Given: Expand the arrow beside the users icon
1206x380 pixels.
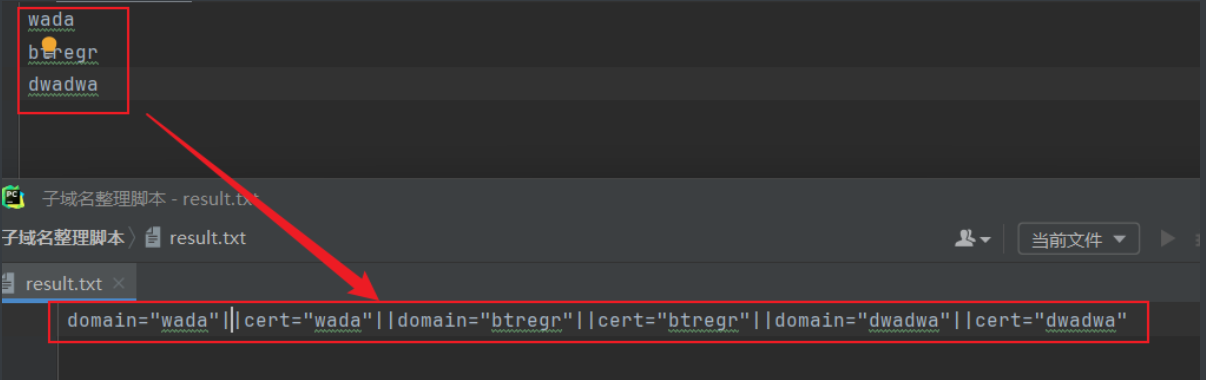Looking at the screenshot, I should 985,240.
